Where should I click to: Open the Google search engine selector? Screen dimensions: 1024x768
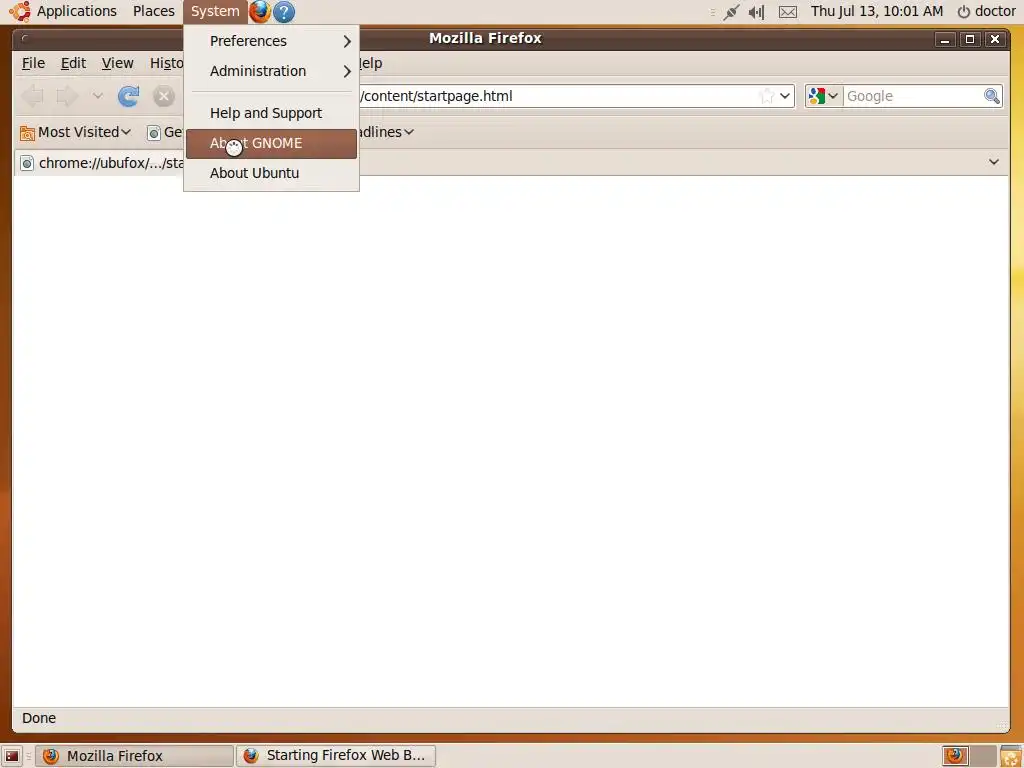(x=824, y=96)
